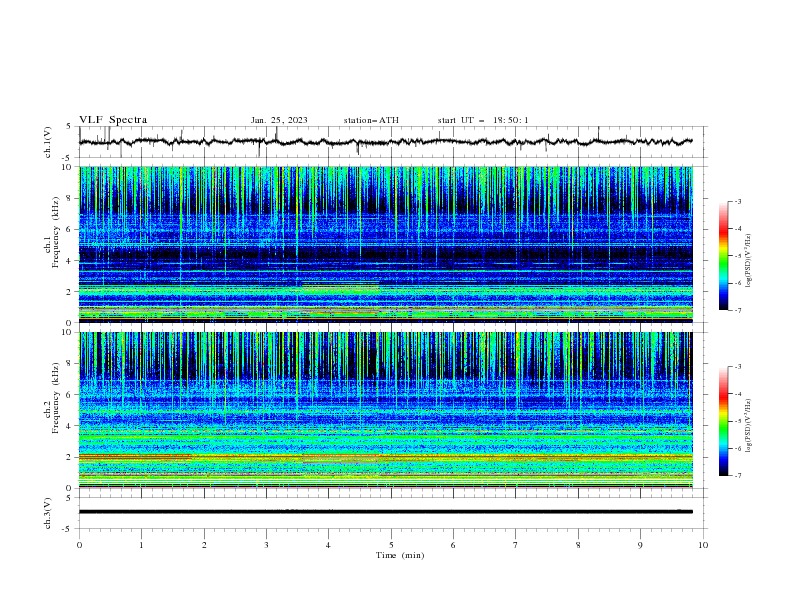
Task: Click the ch.1 black waveform trace
Action: 385,142
